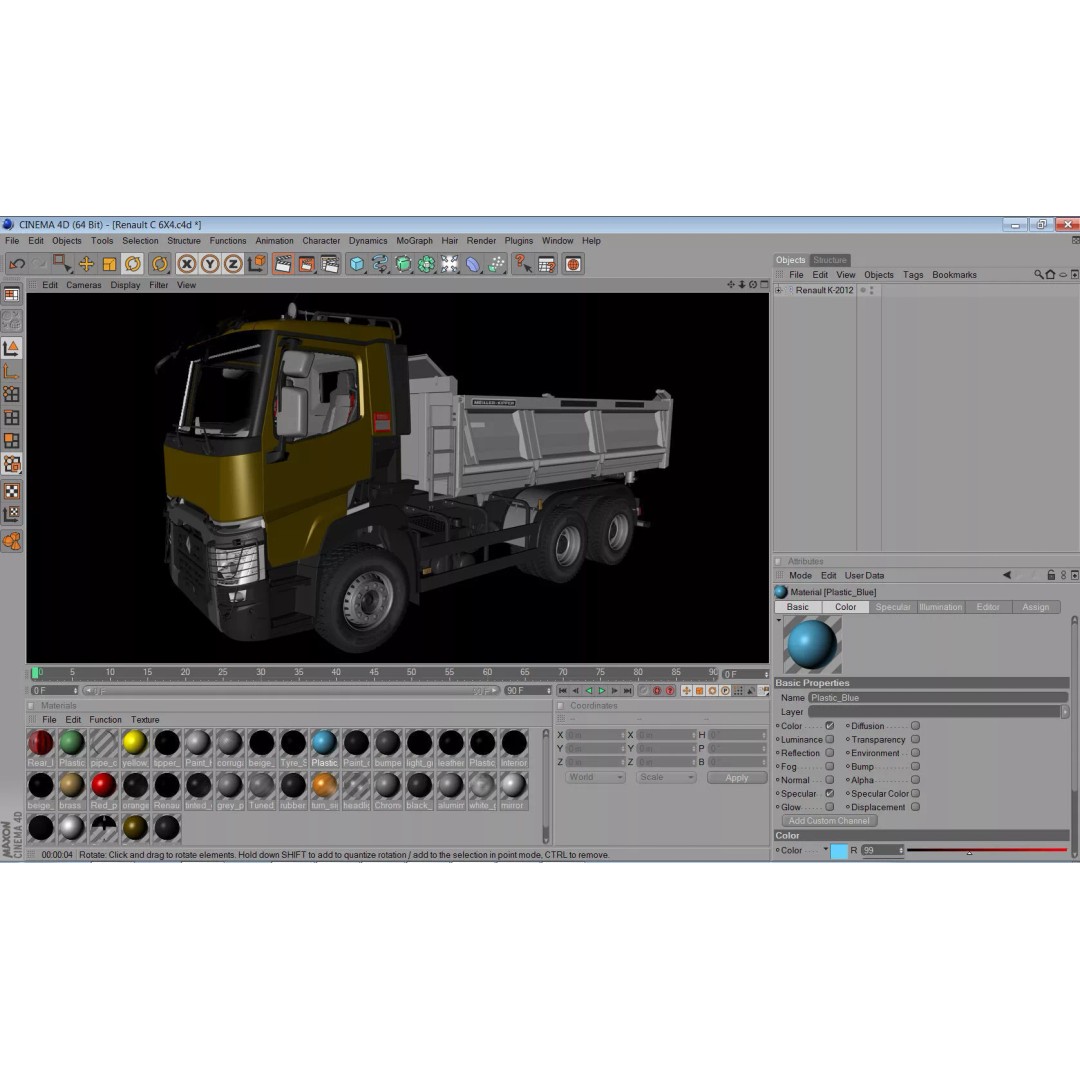Switch to the Specular material tab
The image size is (1080, 1080).
tap(893, 607)
